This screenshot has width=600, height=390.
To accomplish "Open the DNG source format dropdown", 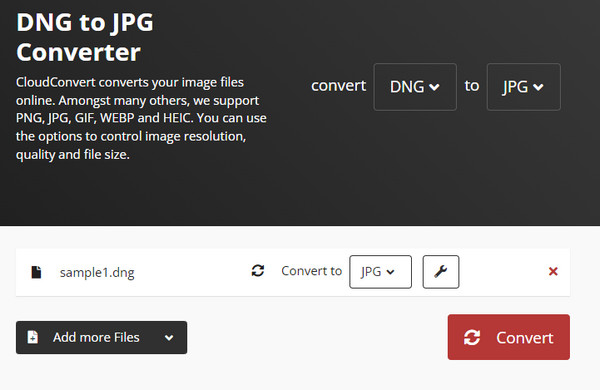I will click(x=415, y=87).
